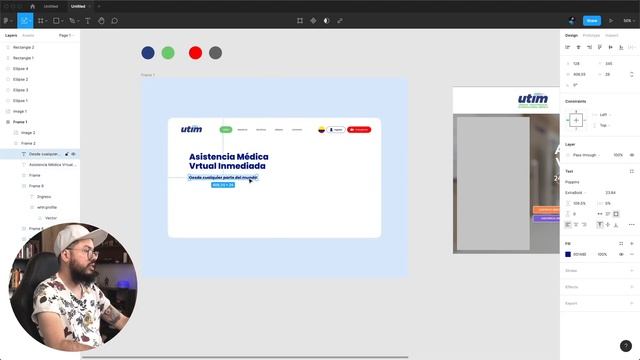
Task: Open Pass through blend mode dropdown
Action: [x=586, y=155]
